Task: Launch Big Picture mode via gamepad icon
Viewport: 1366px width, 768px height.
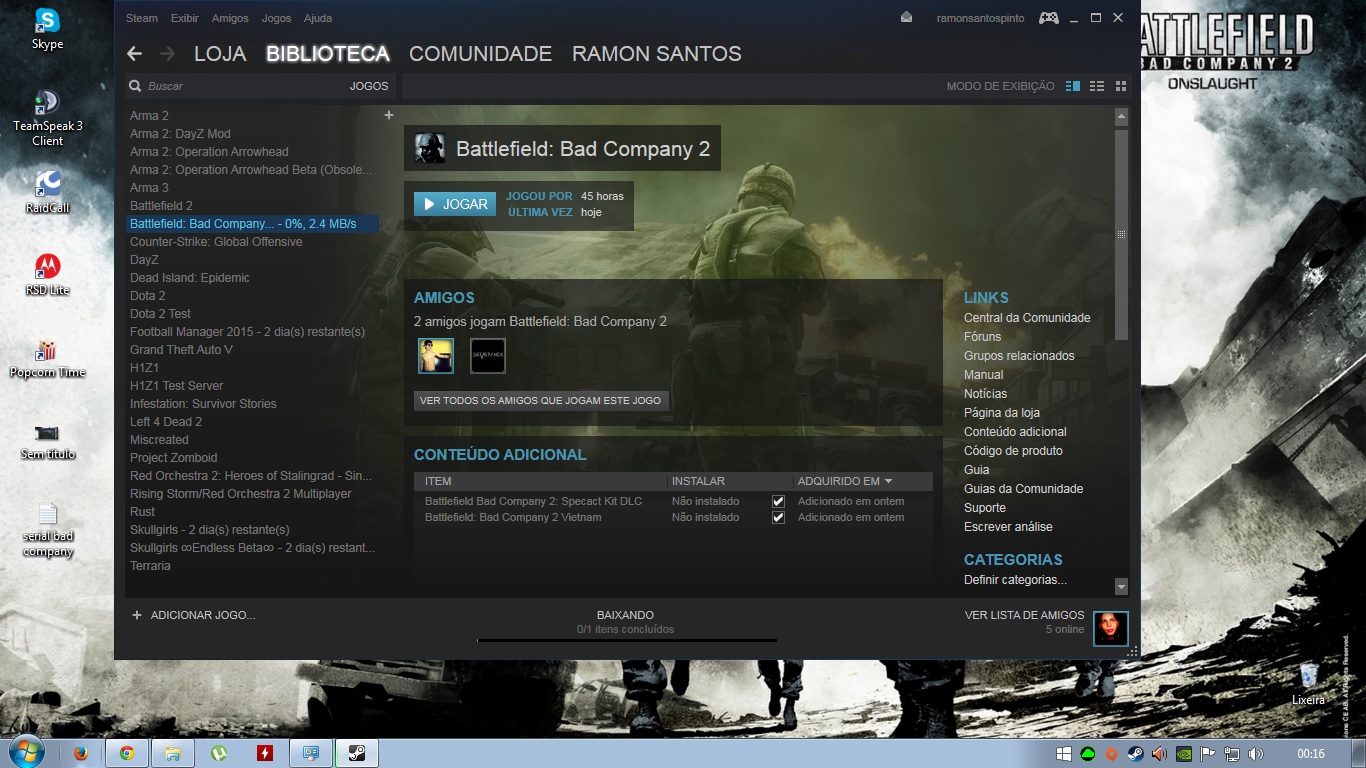Action: (1049, 18)
